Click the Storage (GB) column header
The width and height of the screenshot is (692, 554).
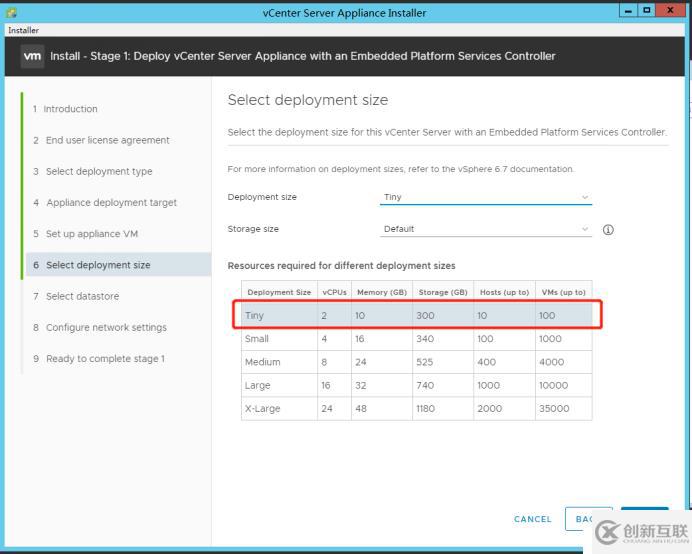[x=443, y=292]
